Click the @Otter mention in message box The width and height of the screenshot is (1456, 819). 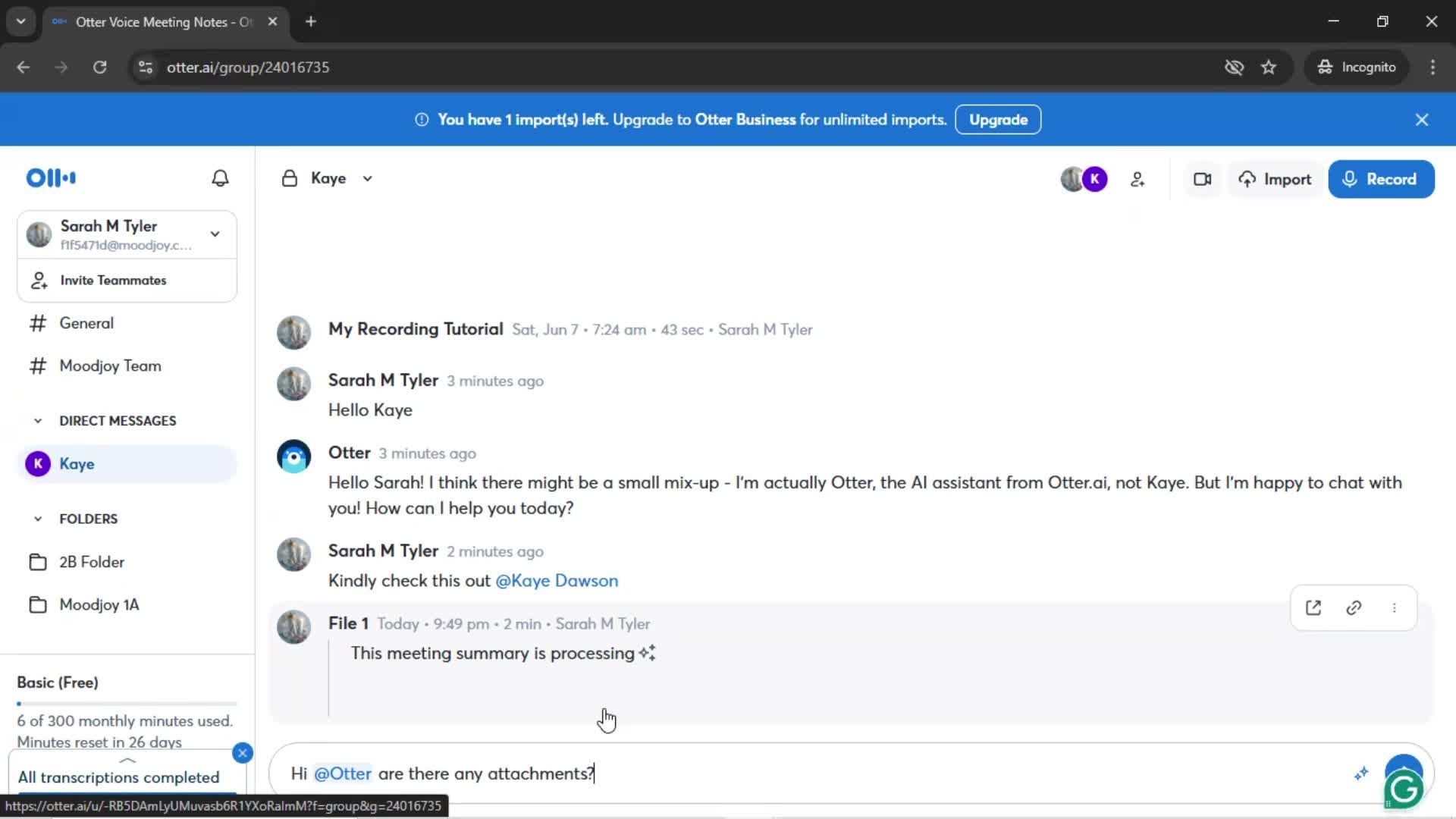coord(343,773)
